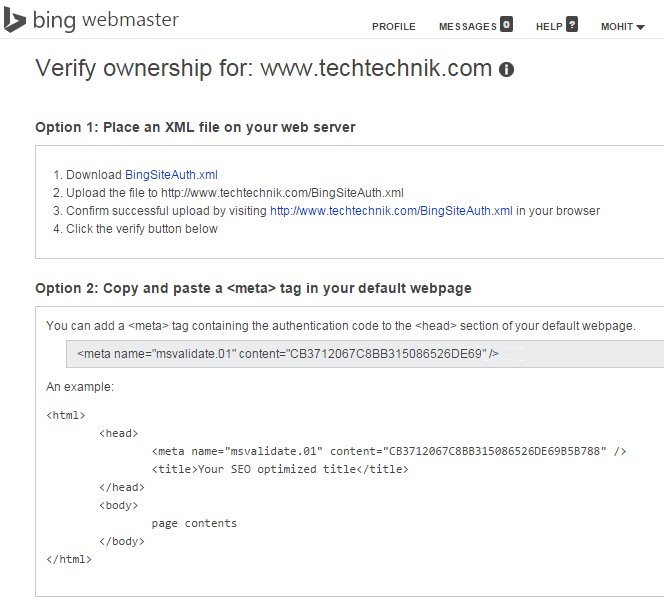Open the HELP menu item

pyautogui.click(x=549, y=27)
